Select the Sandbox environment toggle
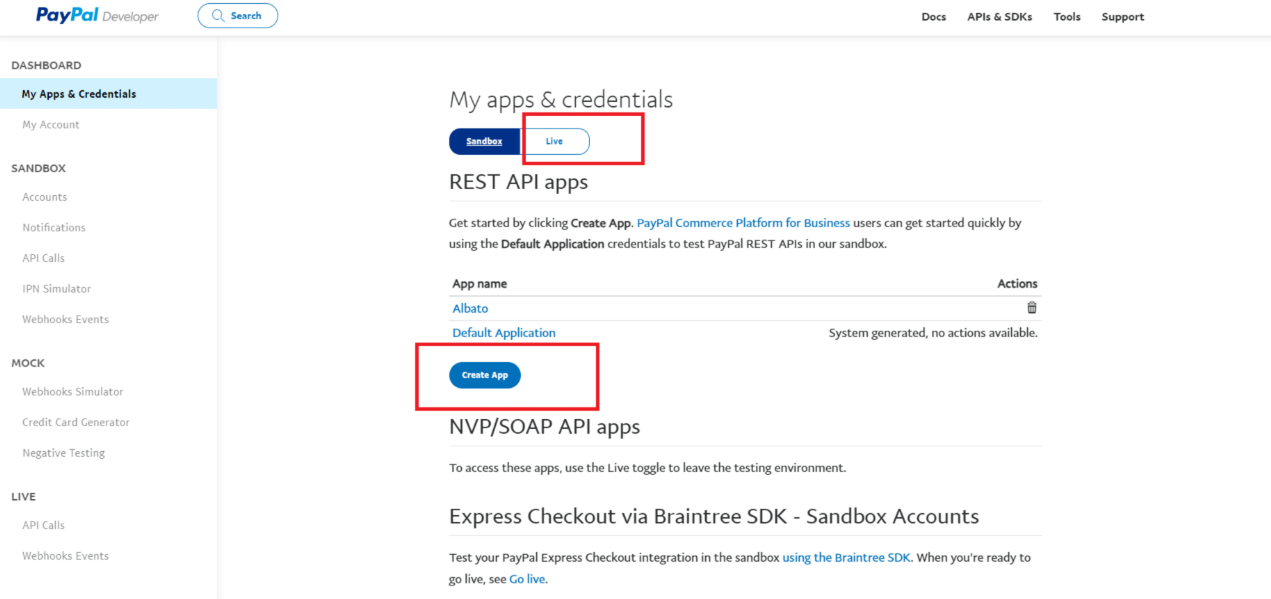 coord(485,142)
